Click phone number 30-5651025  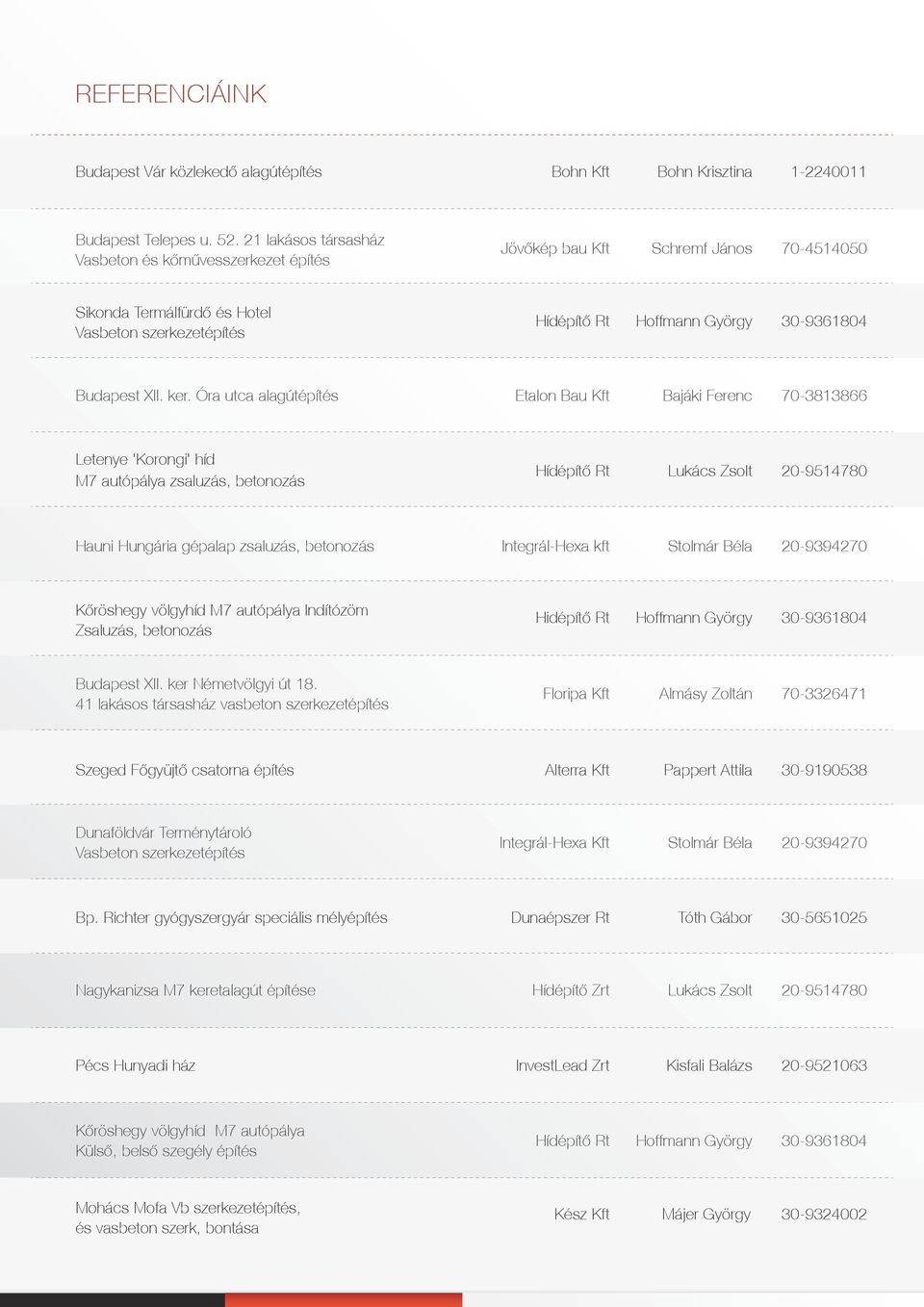click(x=824, y=917)
